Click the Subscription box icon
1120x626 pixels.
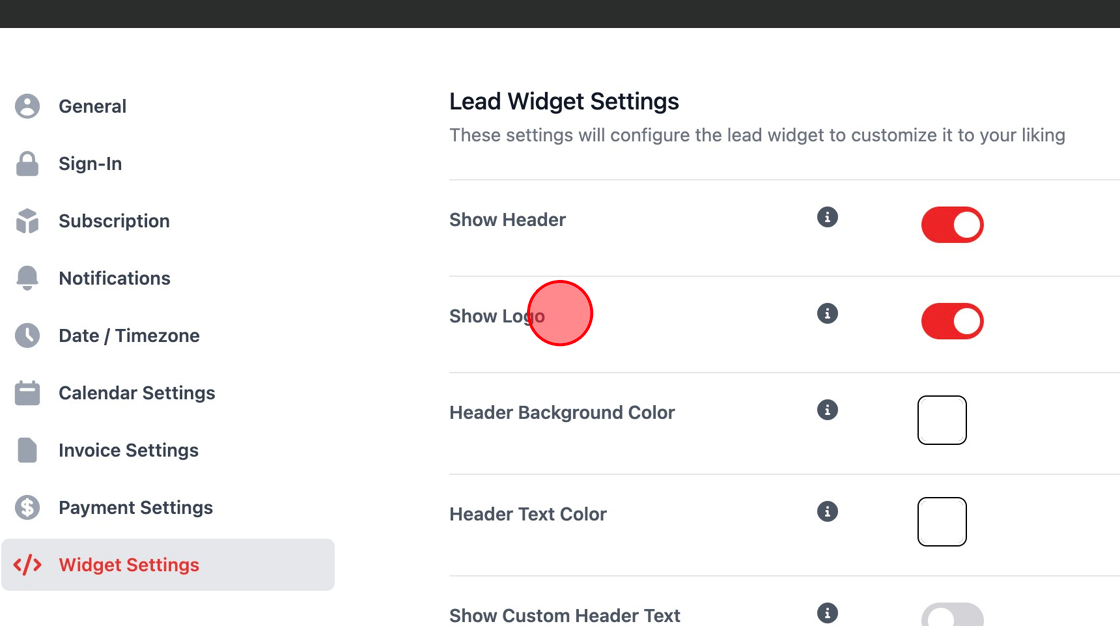click(x=27, y=221)
